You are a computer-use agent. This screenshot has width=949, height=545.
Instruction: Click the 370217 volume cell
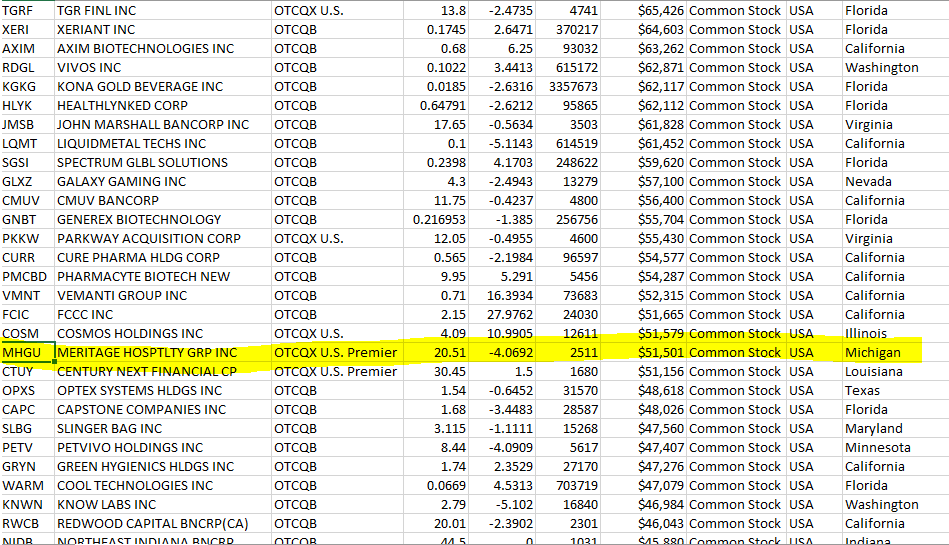click(x=568, y=30)
